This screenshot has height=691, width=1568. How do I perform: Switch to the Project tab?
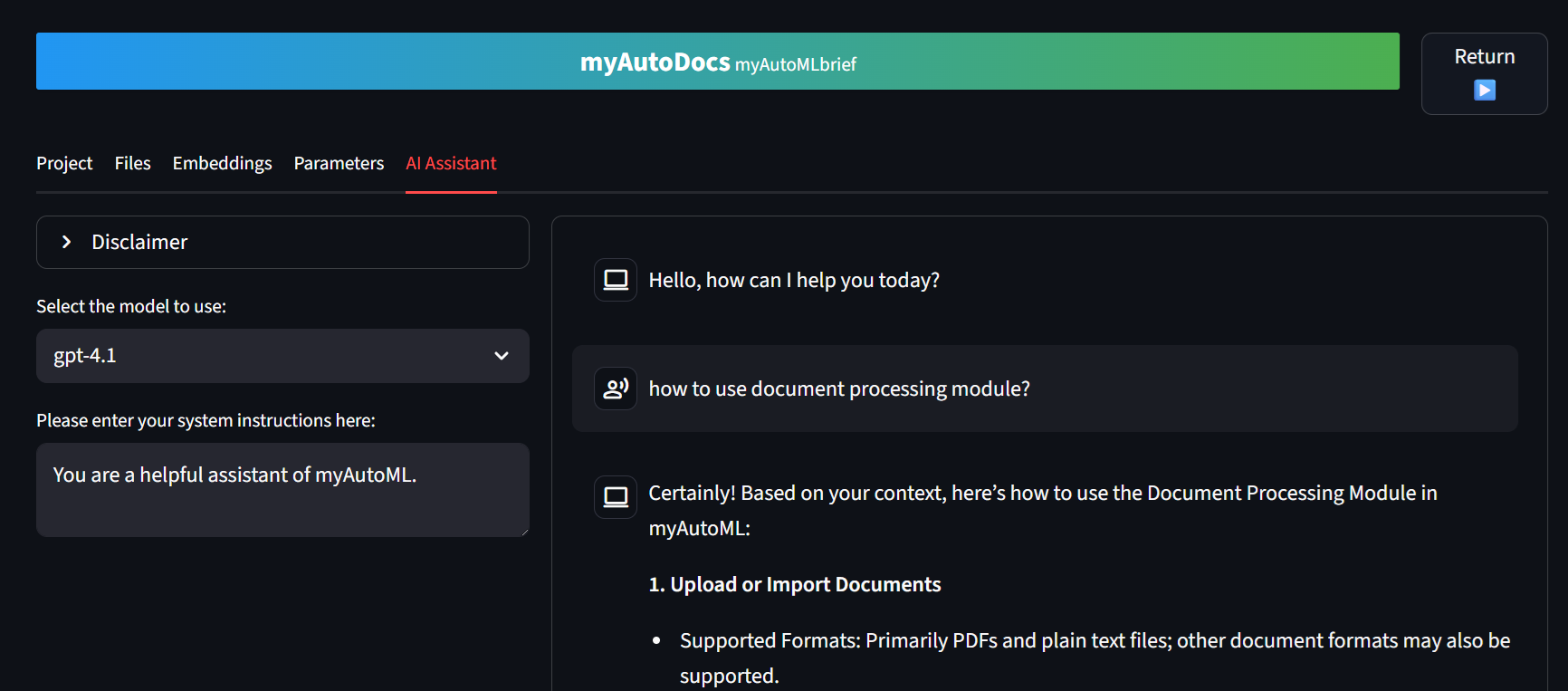point(64,164)
